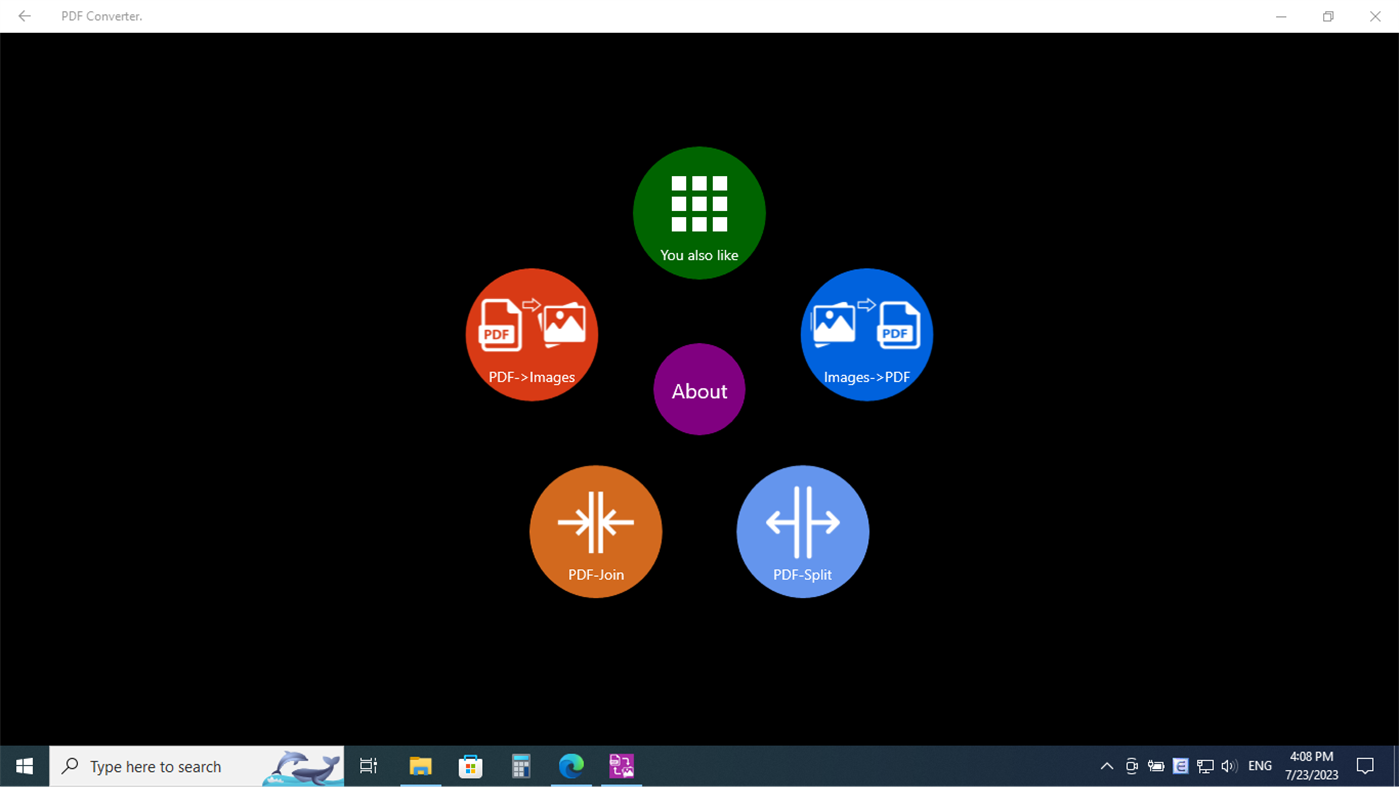
Task: Open the Images->PDF conversion tool
Action: pyautogui.click(x=866, y=334)
